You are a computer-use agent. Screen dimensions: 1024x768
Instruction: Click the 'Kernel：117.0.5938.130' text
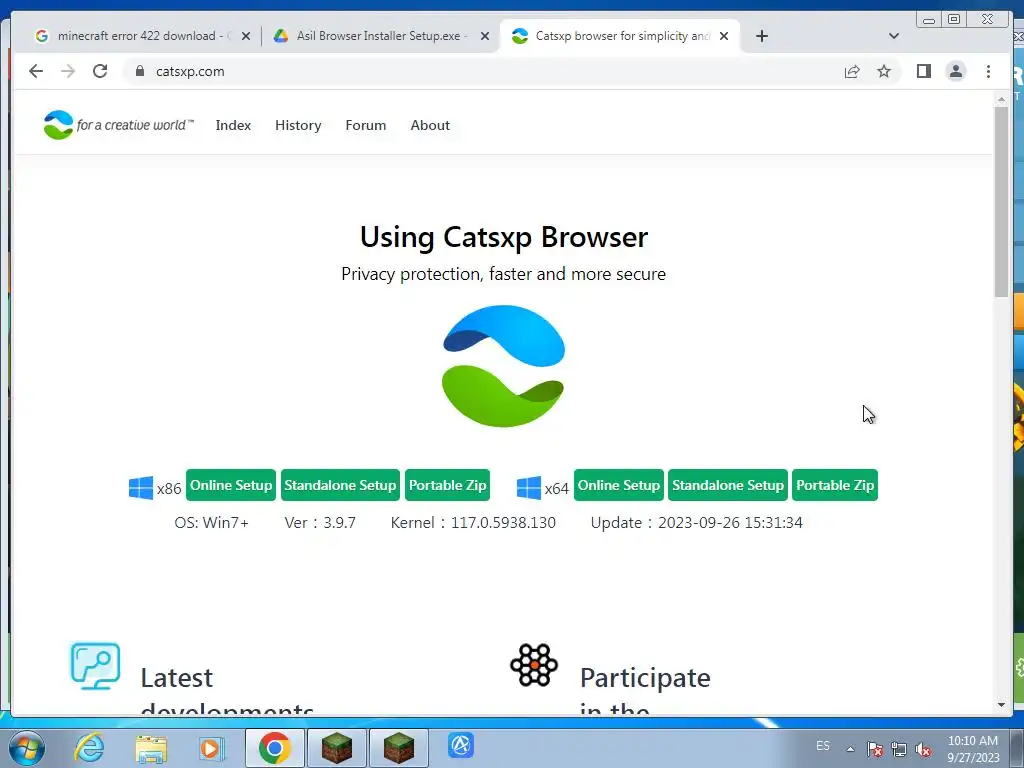pyautogui.click(x=473, y=522)
